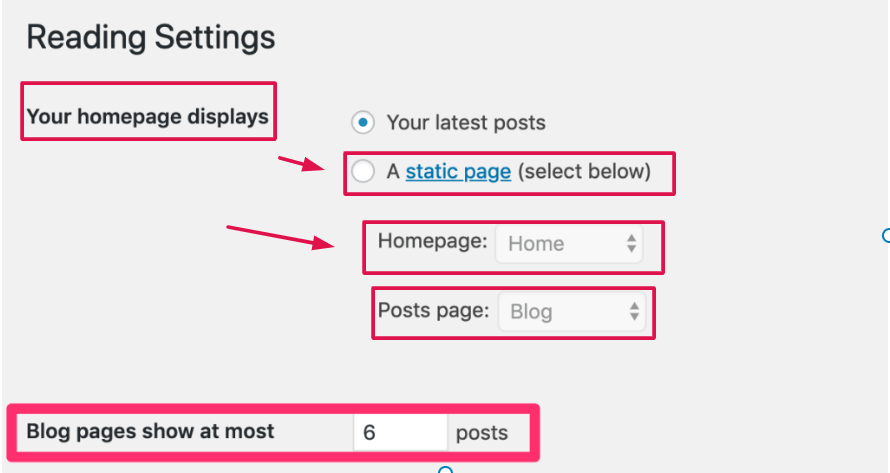Click the red arrow pointing at the static page option

[303, 164]
